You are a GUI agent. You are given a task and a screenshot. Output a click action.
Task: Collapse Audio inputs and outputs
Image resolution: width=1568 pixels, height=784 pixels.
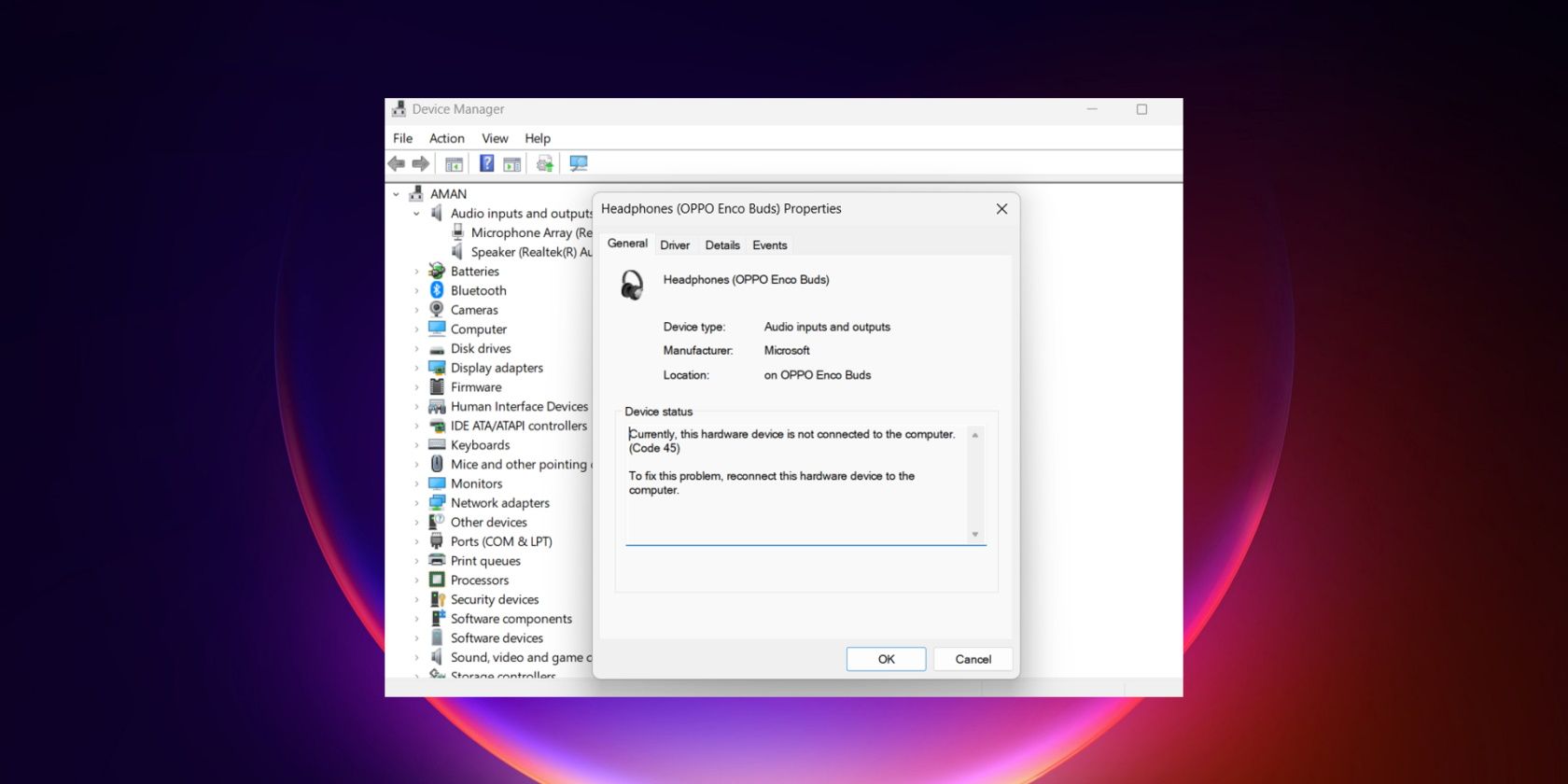point(417,214)
